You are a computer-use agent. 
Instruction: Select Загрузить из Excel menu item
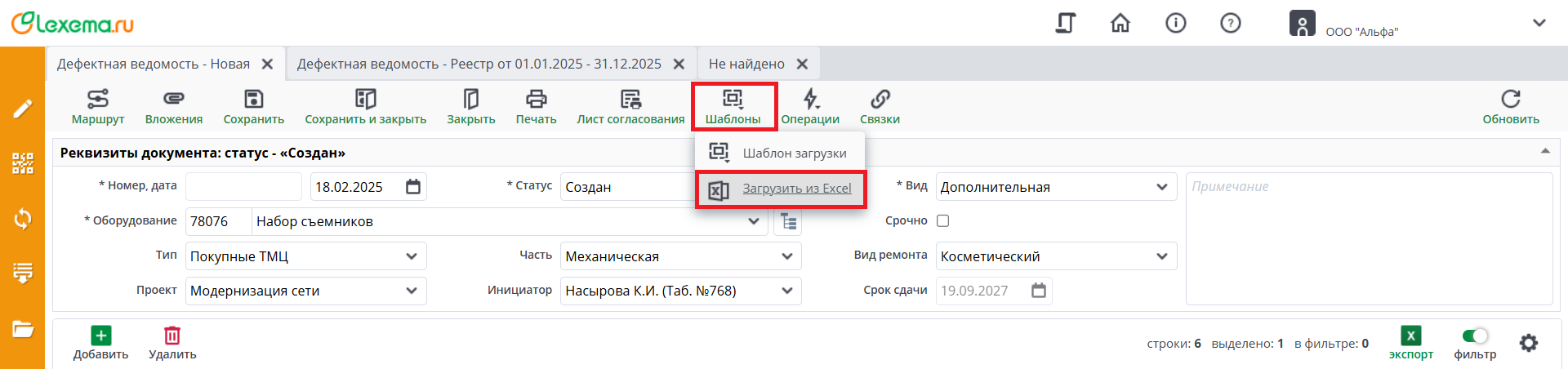coord(796,189)
